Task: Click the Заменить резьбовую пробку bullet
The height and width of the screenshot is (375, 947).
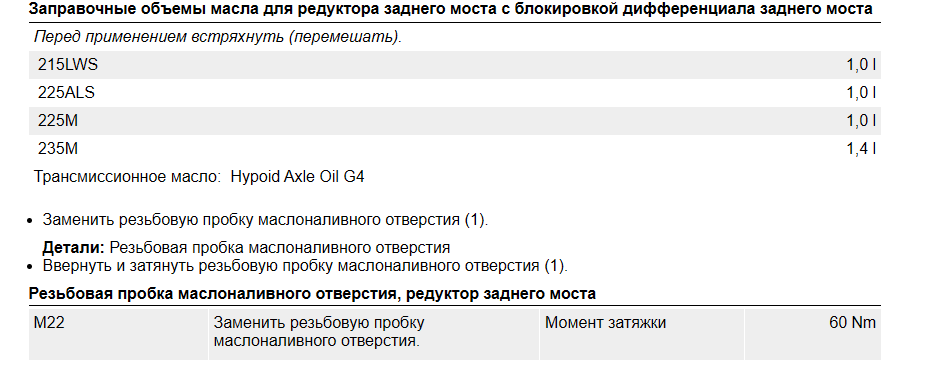Action: 265,220
